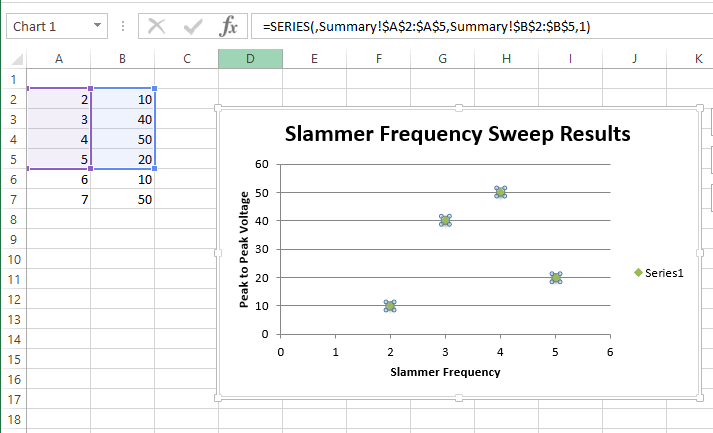This screenshot has width=713, height=433.
Task: Select row 7 header
Action: [14, 200]
